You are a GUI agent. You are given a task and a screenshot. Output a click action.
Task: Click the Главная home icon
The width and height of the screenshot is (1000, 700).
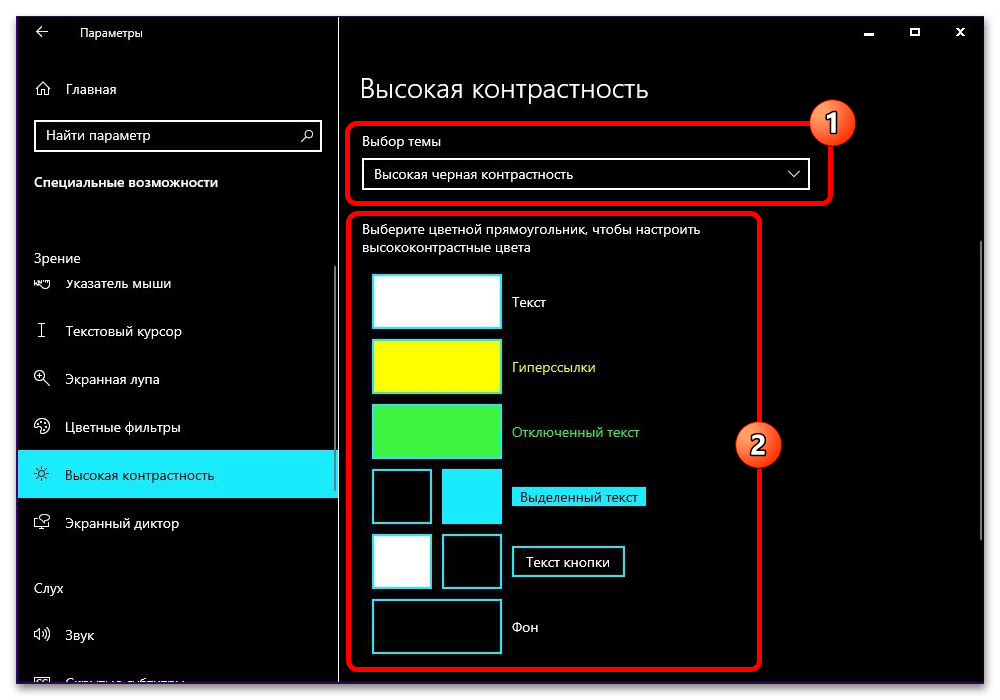point(42,88)
